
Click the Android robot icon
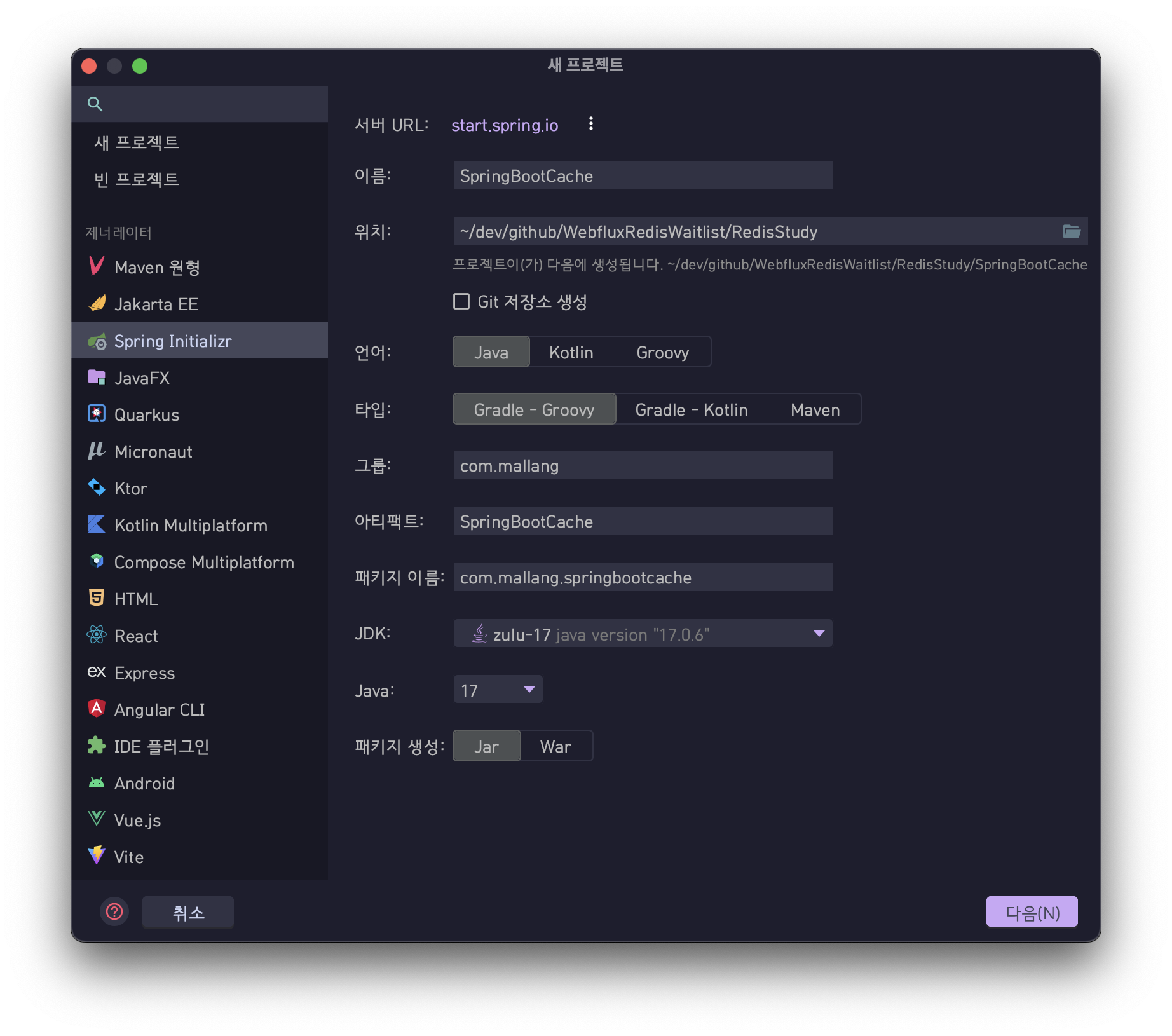(97, 782)
